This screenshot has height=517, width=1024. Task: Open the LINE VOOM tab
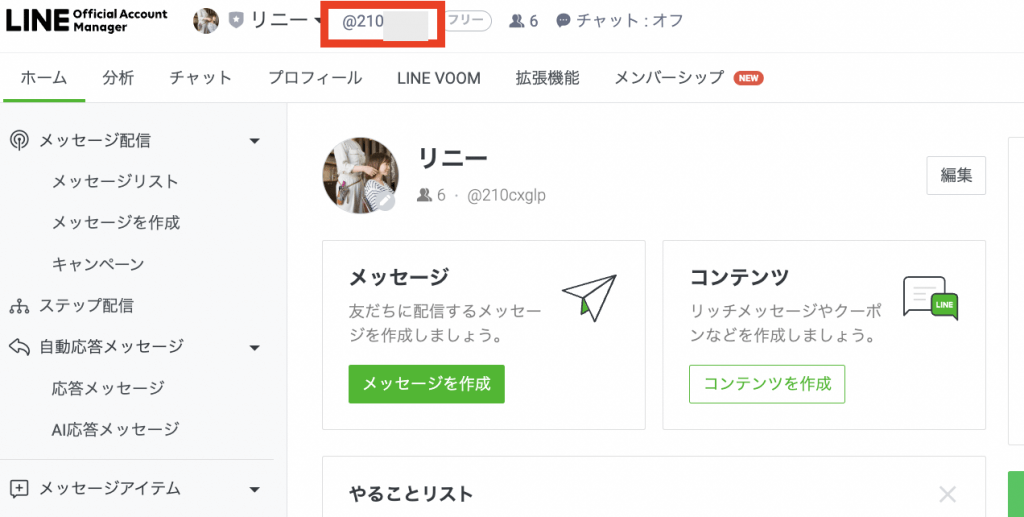pyautogui.click(x=439, y=78)
